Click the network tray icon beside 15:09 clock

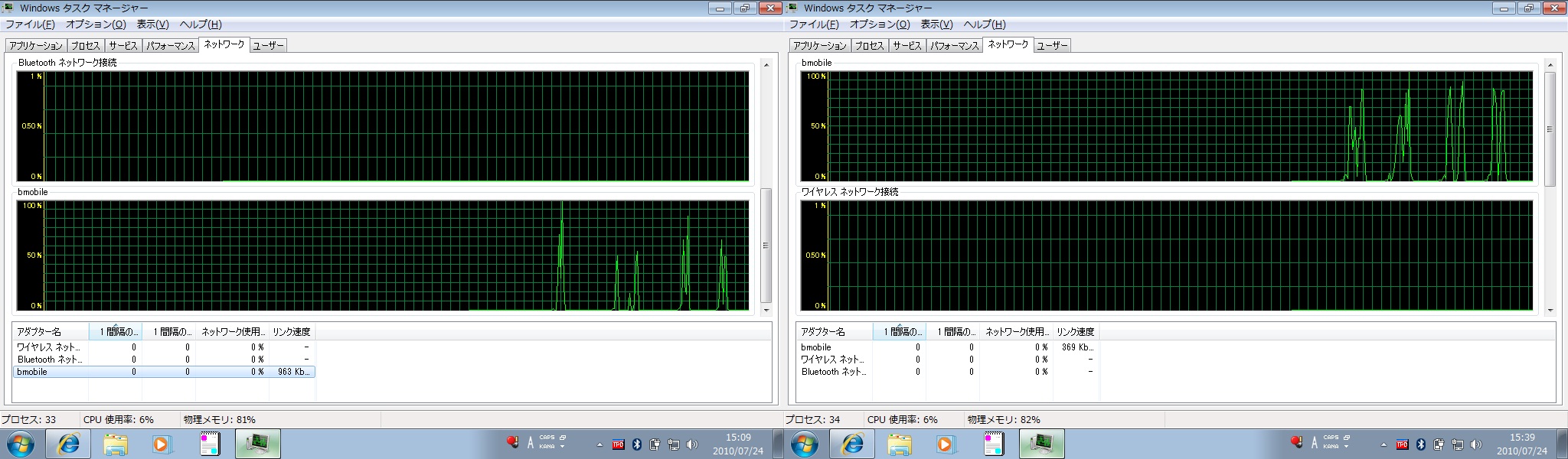click(x=674, y=444)
